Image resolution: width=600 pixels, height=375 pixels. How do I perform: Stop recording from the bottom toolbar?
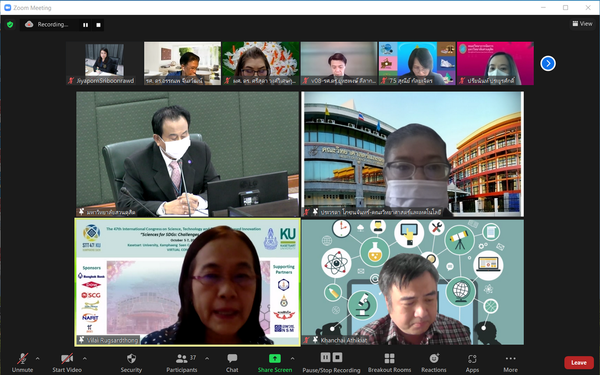337,357
